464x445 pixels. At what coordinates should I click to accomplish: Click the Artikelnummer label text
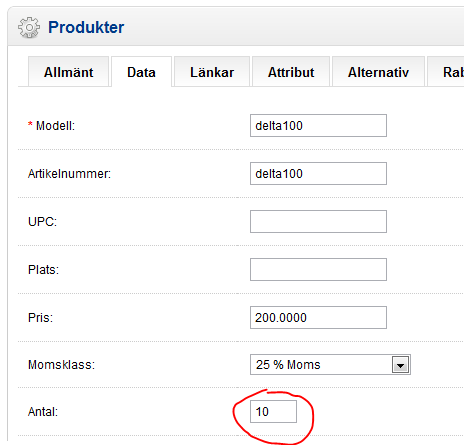coord(69,174)
